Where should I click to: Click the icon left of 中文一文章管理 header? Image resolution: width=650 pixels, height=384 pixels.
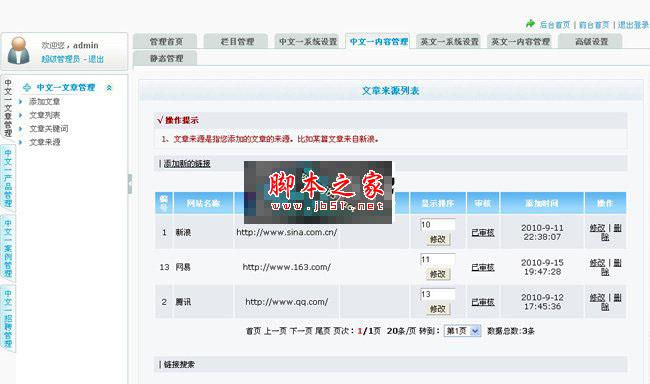pyautogui.click(x=27, y=87)
